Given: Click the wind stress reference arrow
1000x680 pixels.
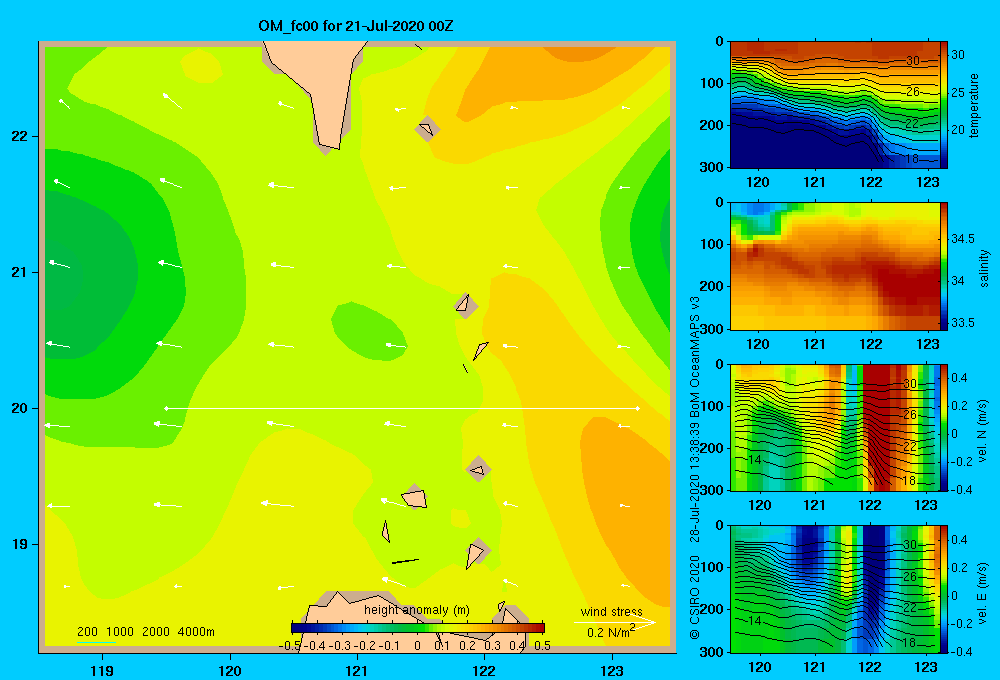Looking at the screenshot, I should pyautogui.click(x=615, y=622).
